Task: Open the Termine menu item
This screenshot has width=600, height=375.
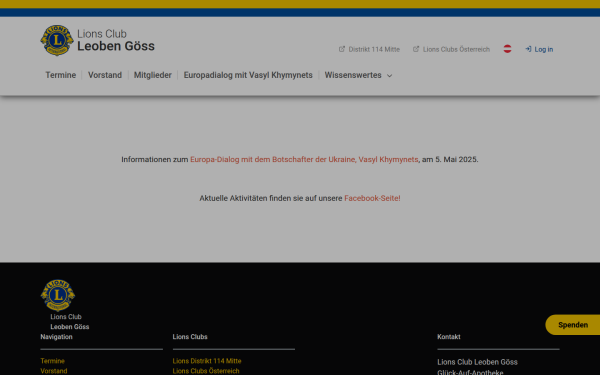Action: pos(60,75)
